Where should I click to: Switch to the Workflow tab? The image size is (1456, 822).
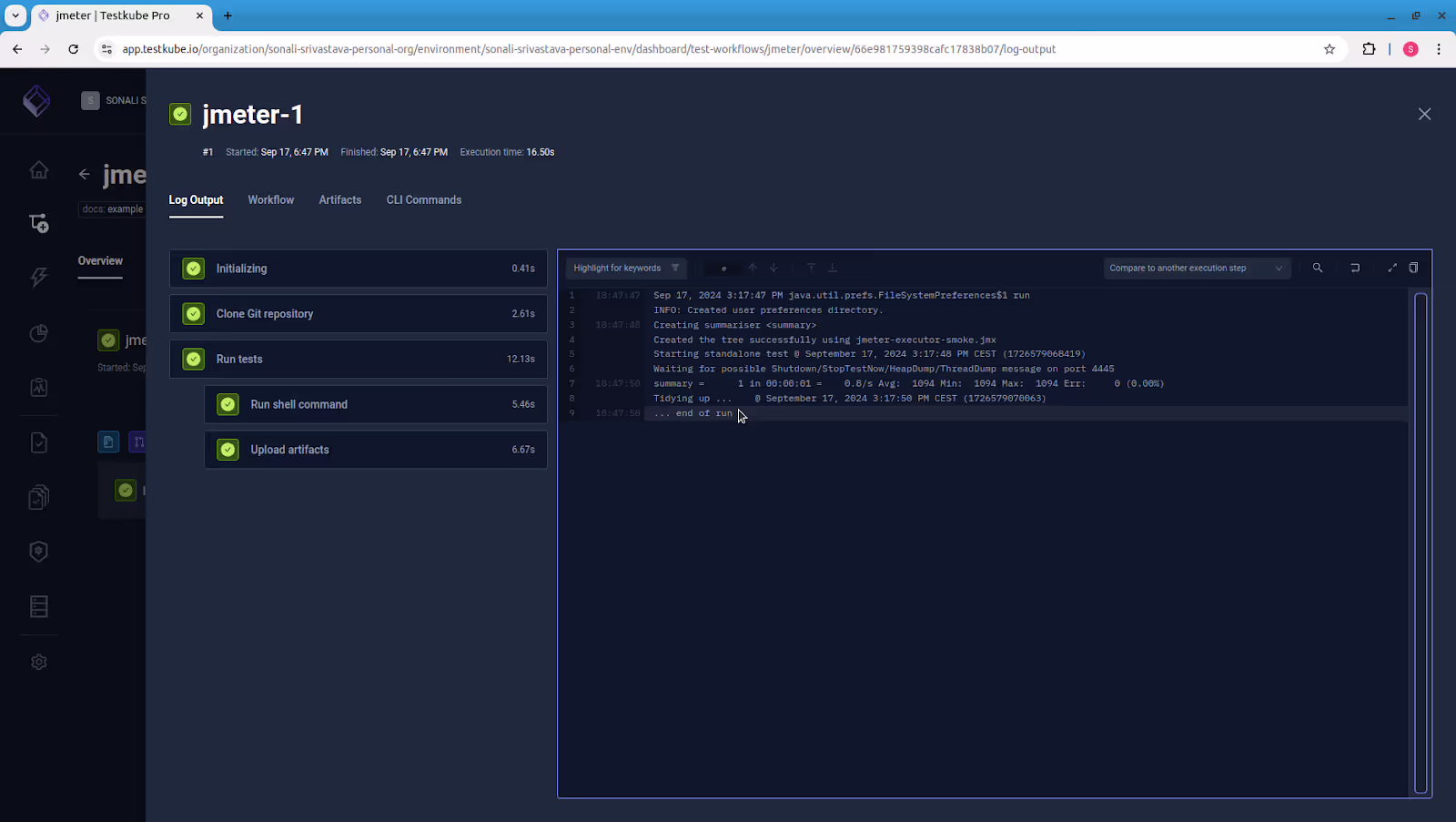271,200
